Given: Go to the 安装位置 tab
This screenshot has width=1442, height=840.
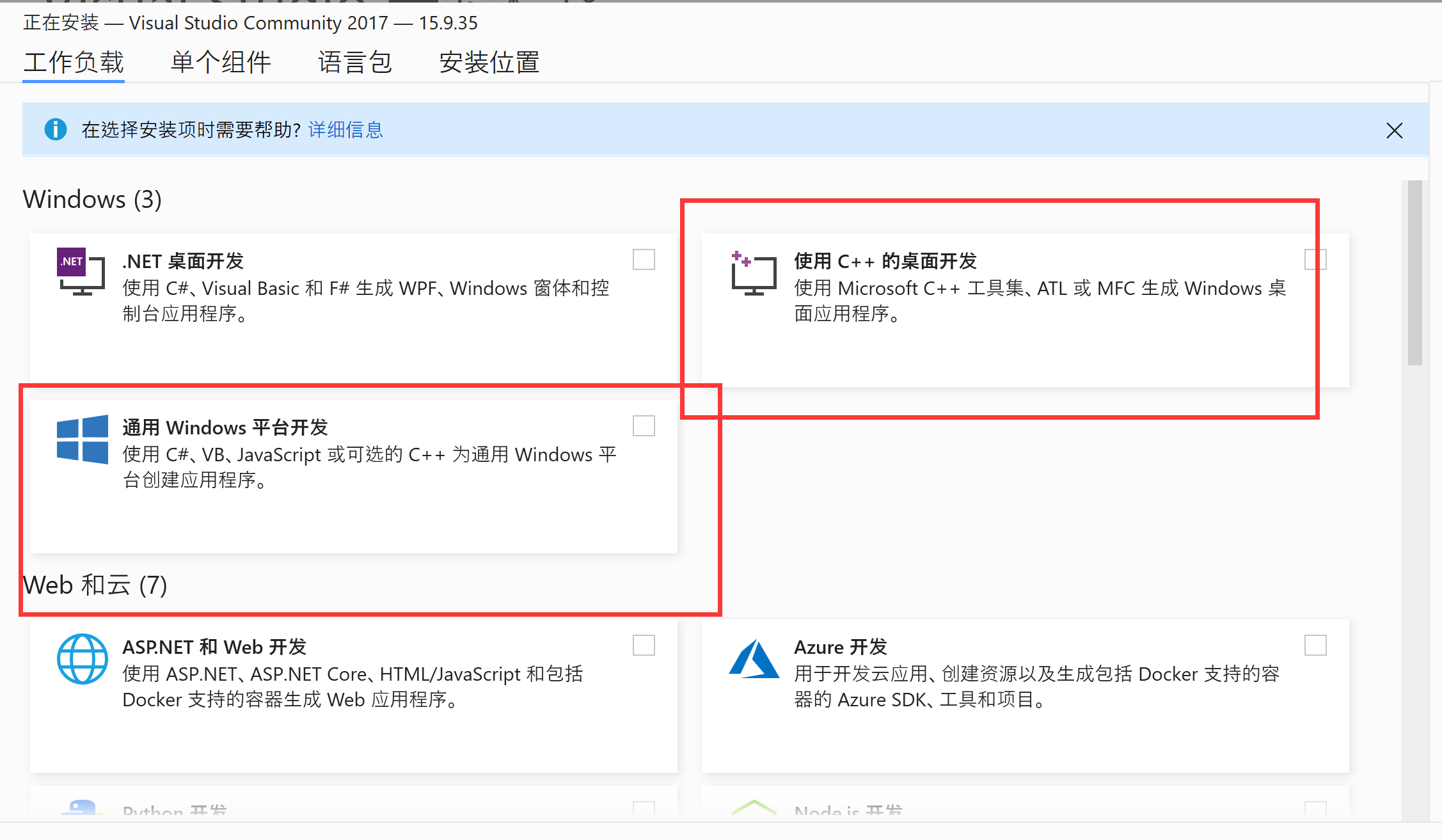Looking at the screenshot, I should [x=489, y=62].
